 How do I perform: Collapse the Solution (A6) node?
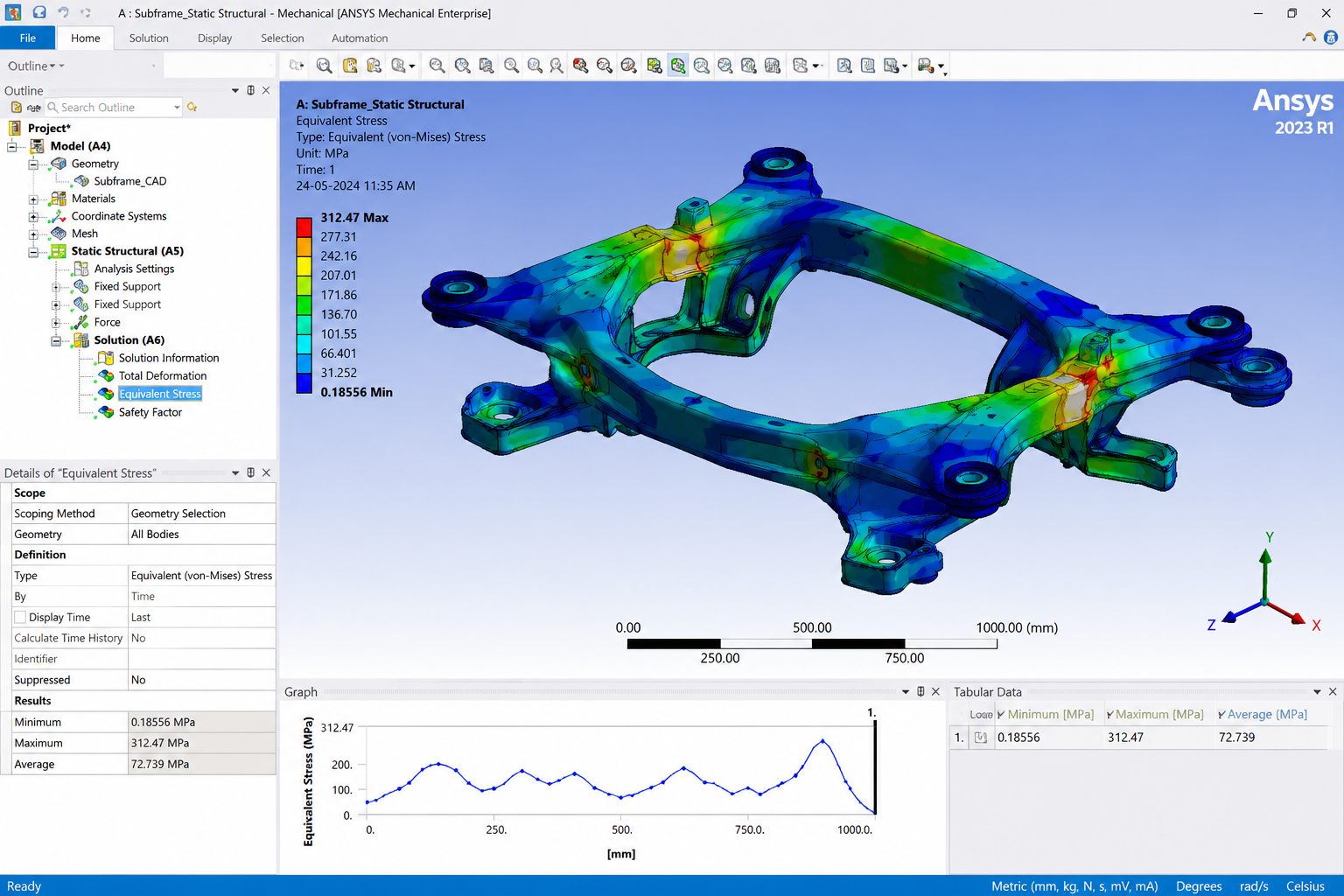point(56,340)
